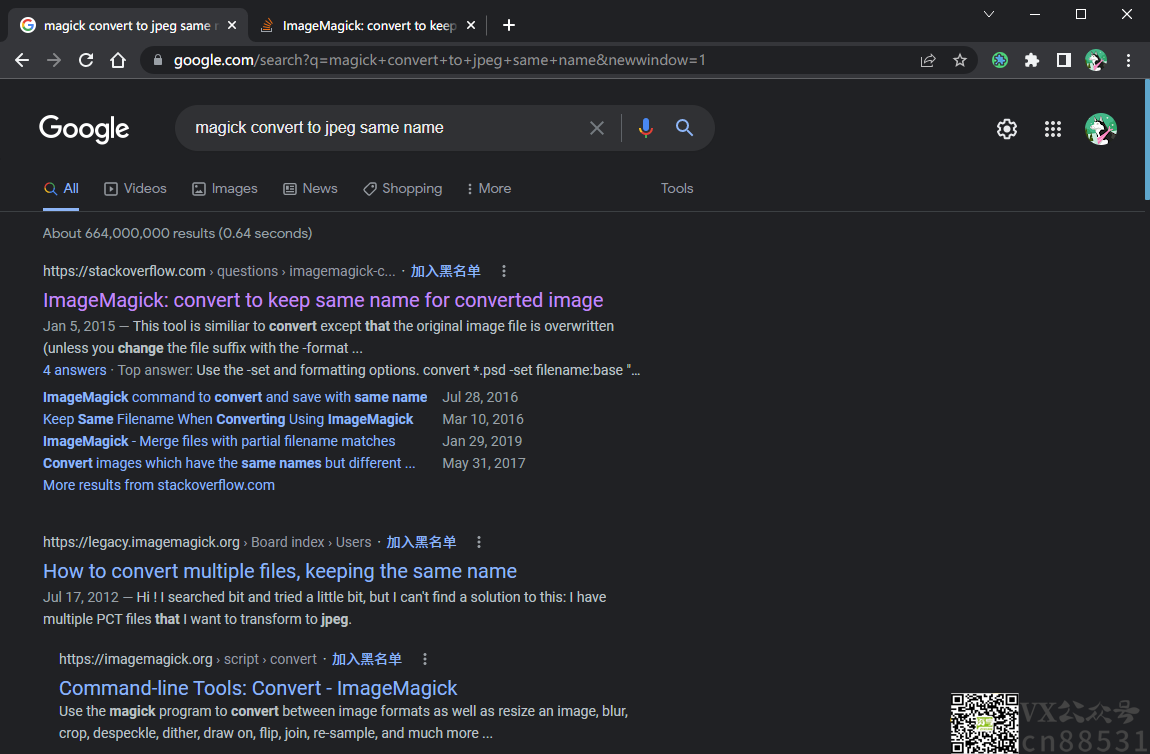Open the Extensions puzzle menu
The height and width of the screenshot is (754, 1150).
tap(1032, 60)
